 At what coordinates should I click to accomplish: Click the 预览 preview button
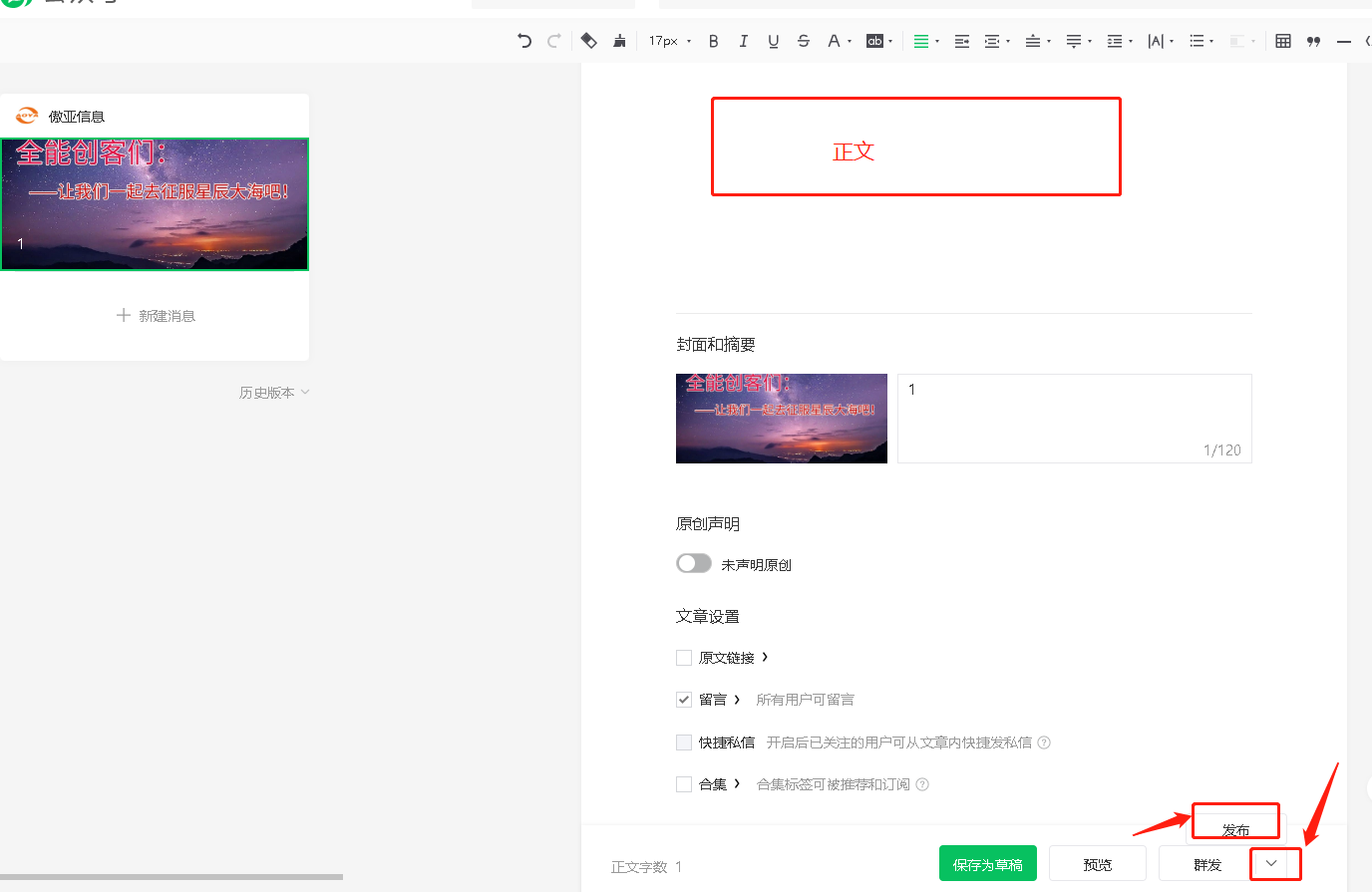(1097, 864)
